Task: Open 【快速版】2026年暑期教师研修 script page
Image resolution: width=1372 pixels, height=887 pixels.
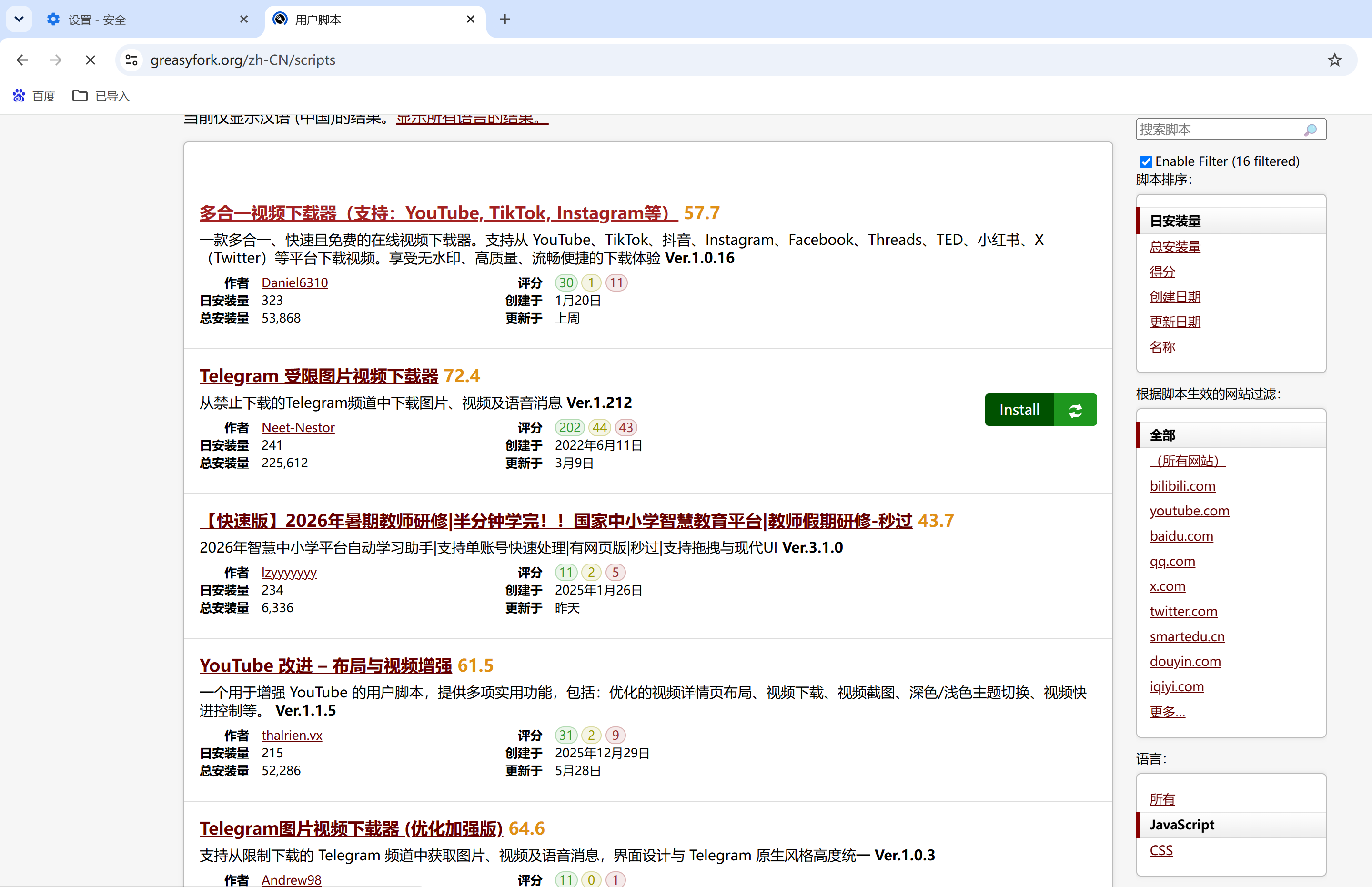Action: coord(556,521)
